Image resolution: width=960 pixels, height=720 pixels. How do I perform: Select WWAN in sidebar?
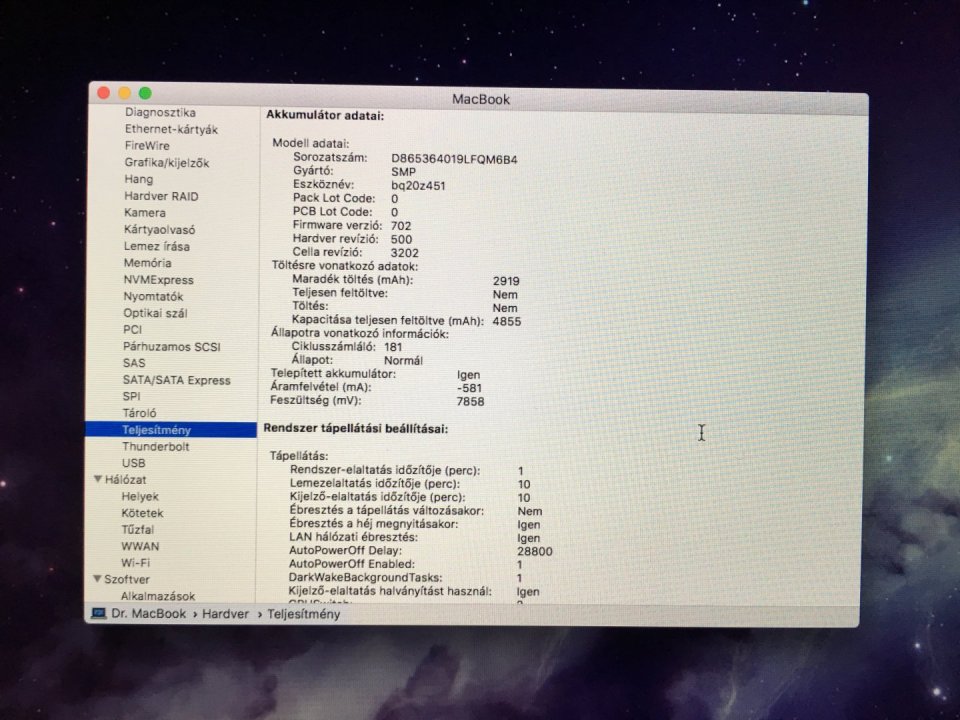tap(140, 546)
